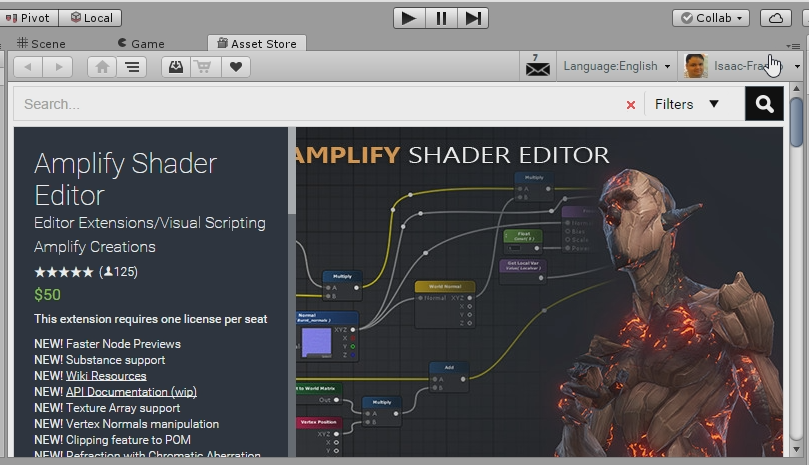Open the tab options menu icon
809x465 pixels.
pyautogui.click(x=792, y=46)
